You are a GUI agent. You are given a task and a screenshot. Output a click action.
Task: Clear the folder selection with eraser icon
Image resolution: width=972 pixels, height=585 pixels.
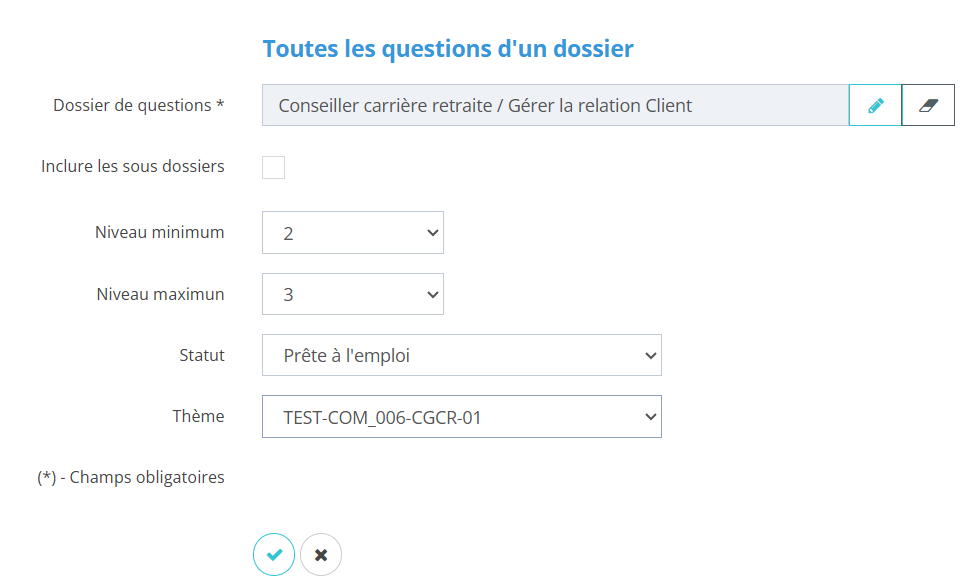click(x=928, y=105)
